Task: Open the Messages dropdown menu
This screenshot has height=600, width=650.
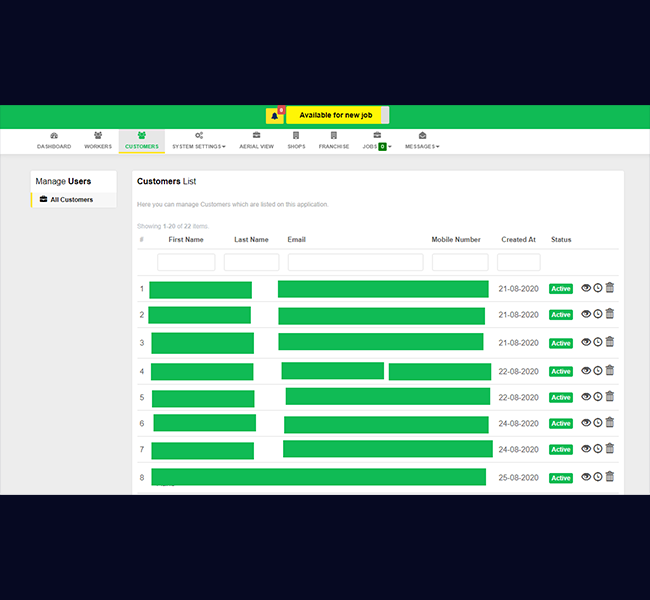Action: 422,141
